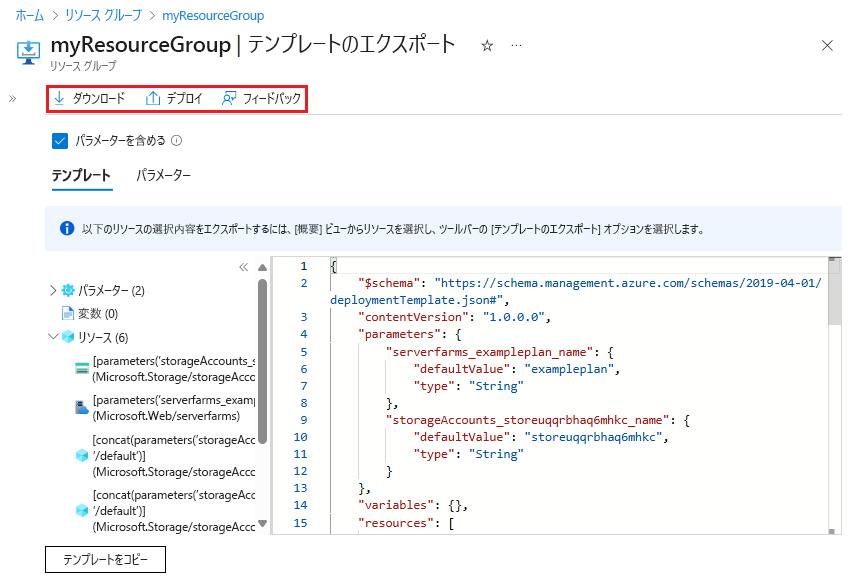Click "contentVersion" on line 3

tap(413, 317)
